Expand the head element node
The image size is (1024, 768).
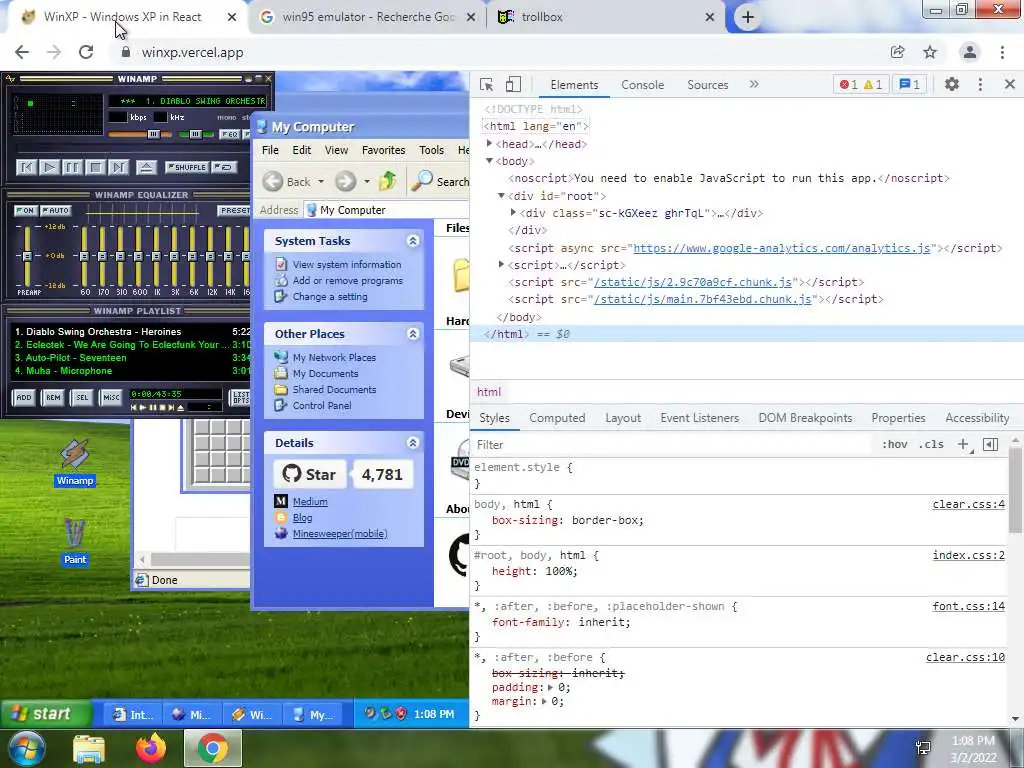coord(489,144)
